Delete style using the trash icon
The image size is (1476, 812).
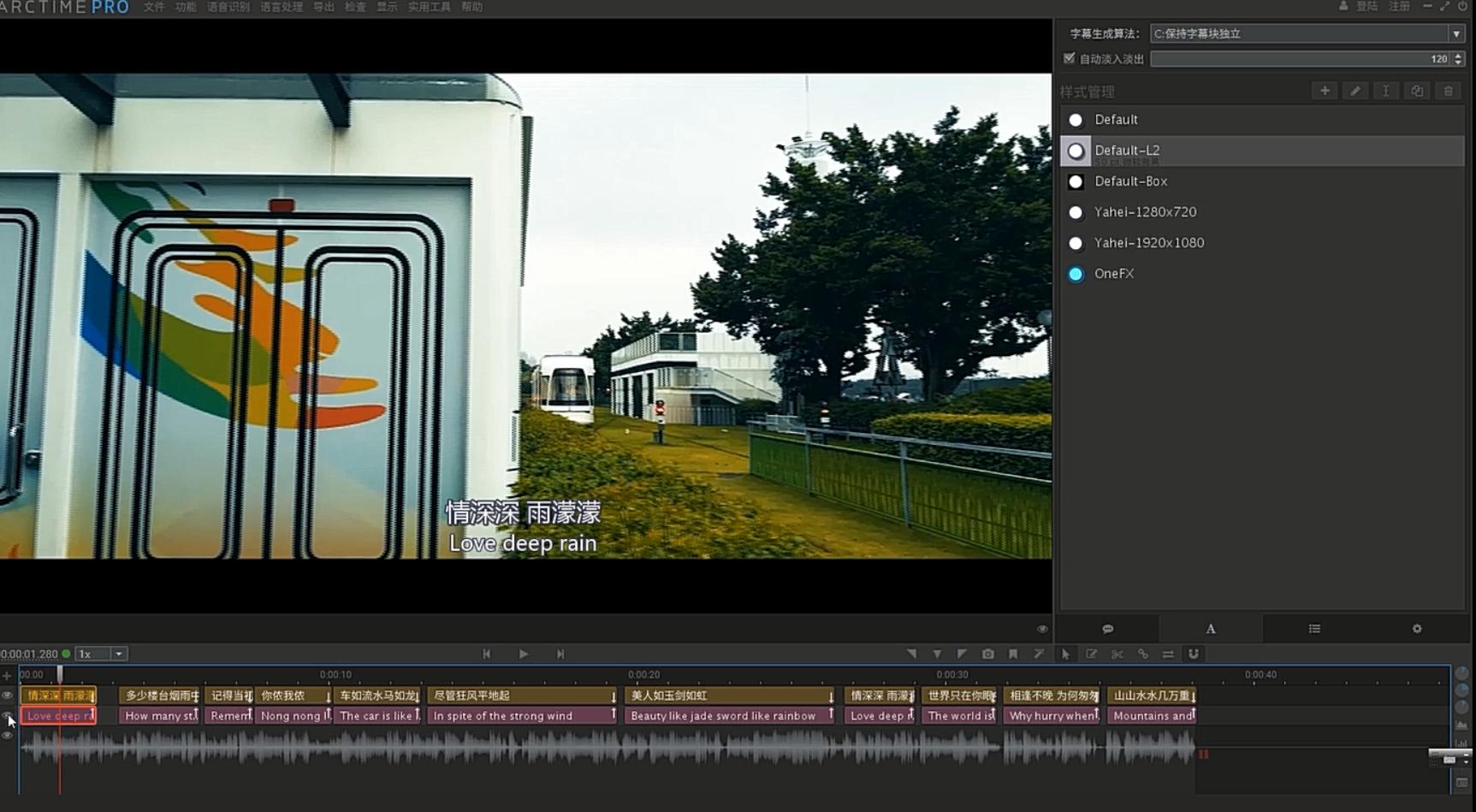(x=1448, y=91)
